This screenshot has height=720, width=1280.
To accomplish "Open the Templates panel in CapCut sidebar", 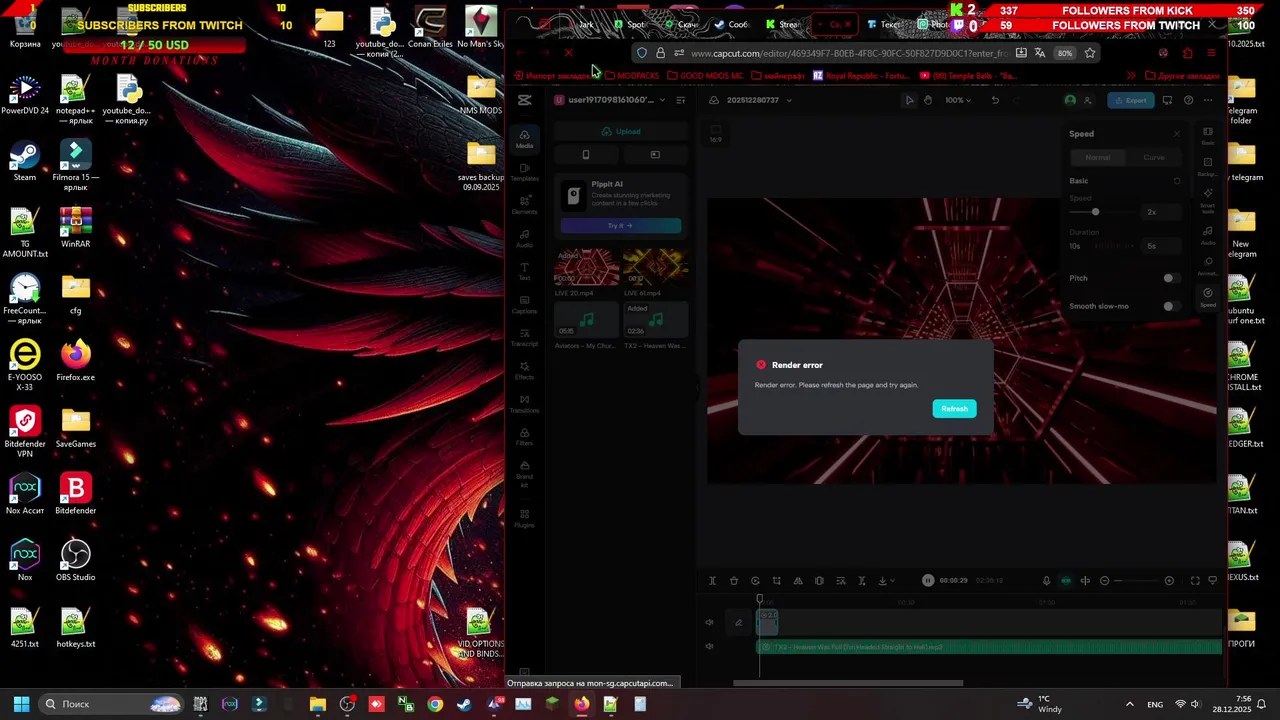I will 524,172.
